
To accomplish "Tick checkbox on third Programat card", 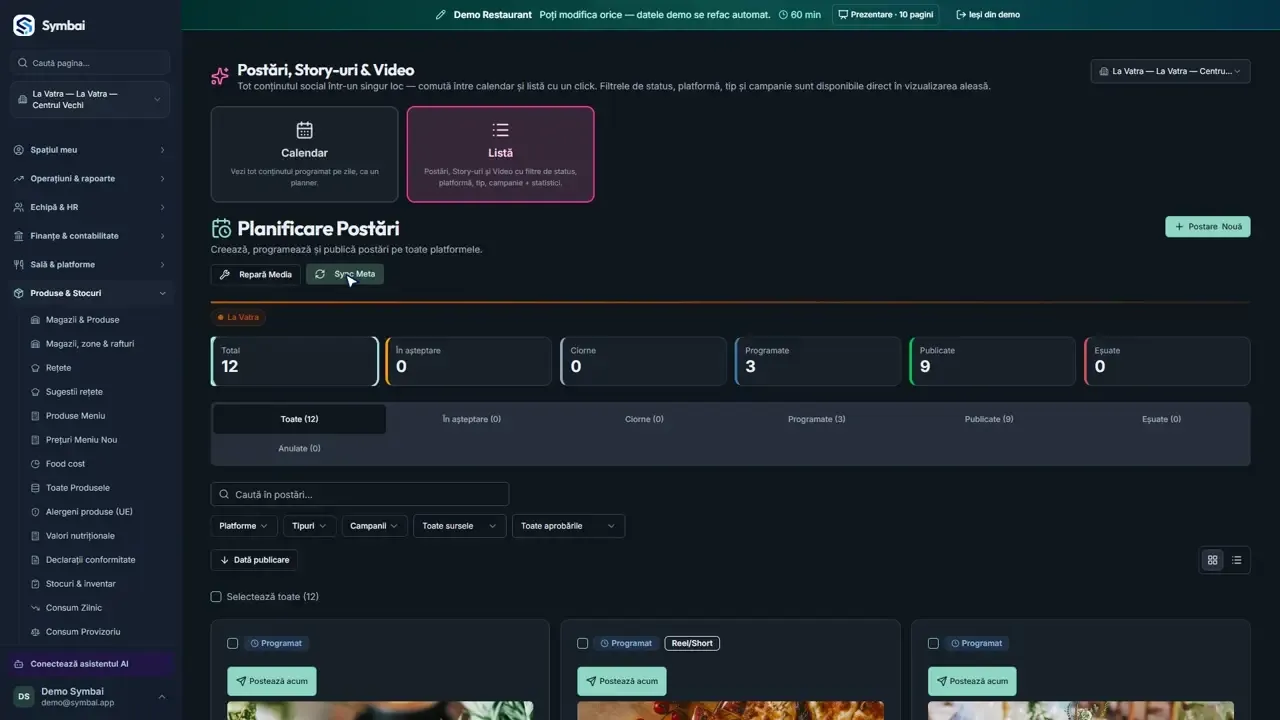I will (x=933, y=643).
